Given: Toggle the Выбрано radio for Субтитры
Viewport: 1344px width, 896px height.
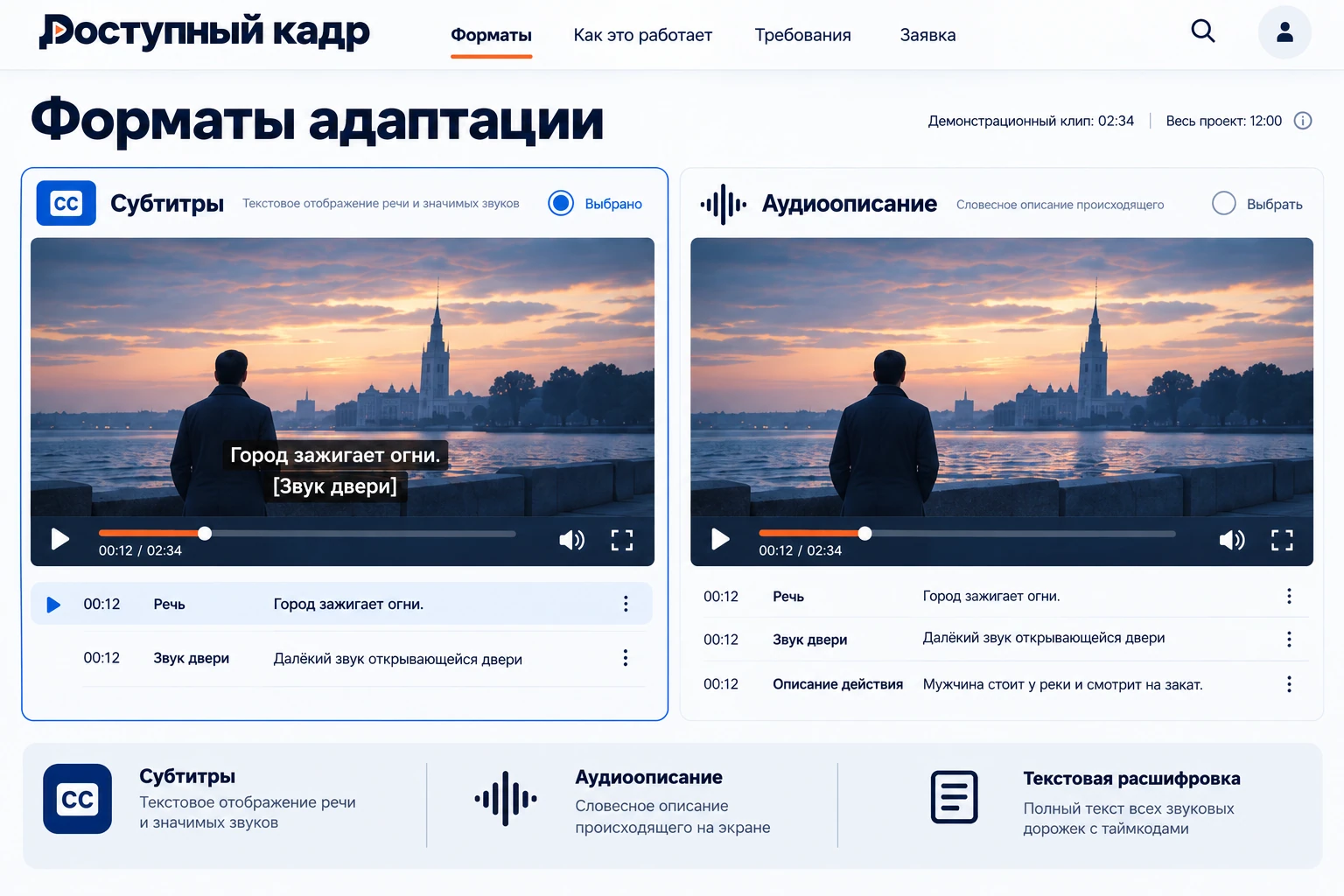Looking at the screenshot, I should coord(561,203).
